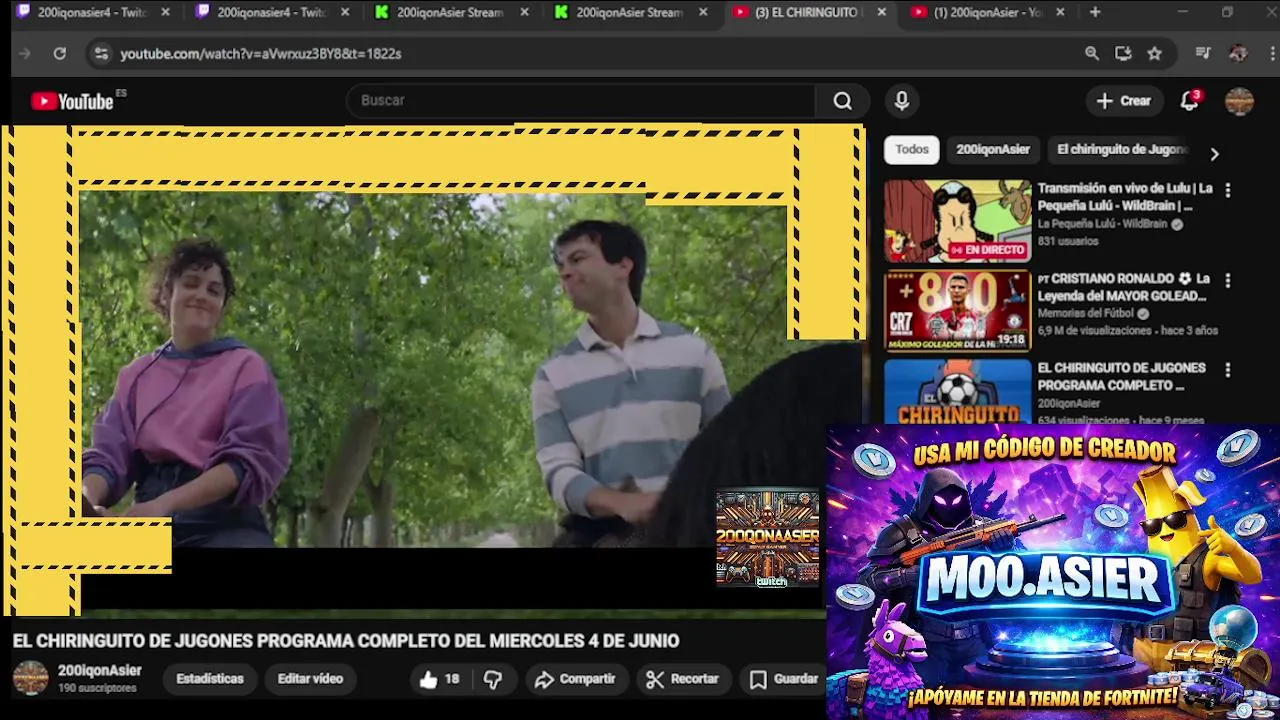Like the video with thumbs up

click(x=439, y=679)
